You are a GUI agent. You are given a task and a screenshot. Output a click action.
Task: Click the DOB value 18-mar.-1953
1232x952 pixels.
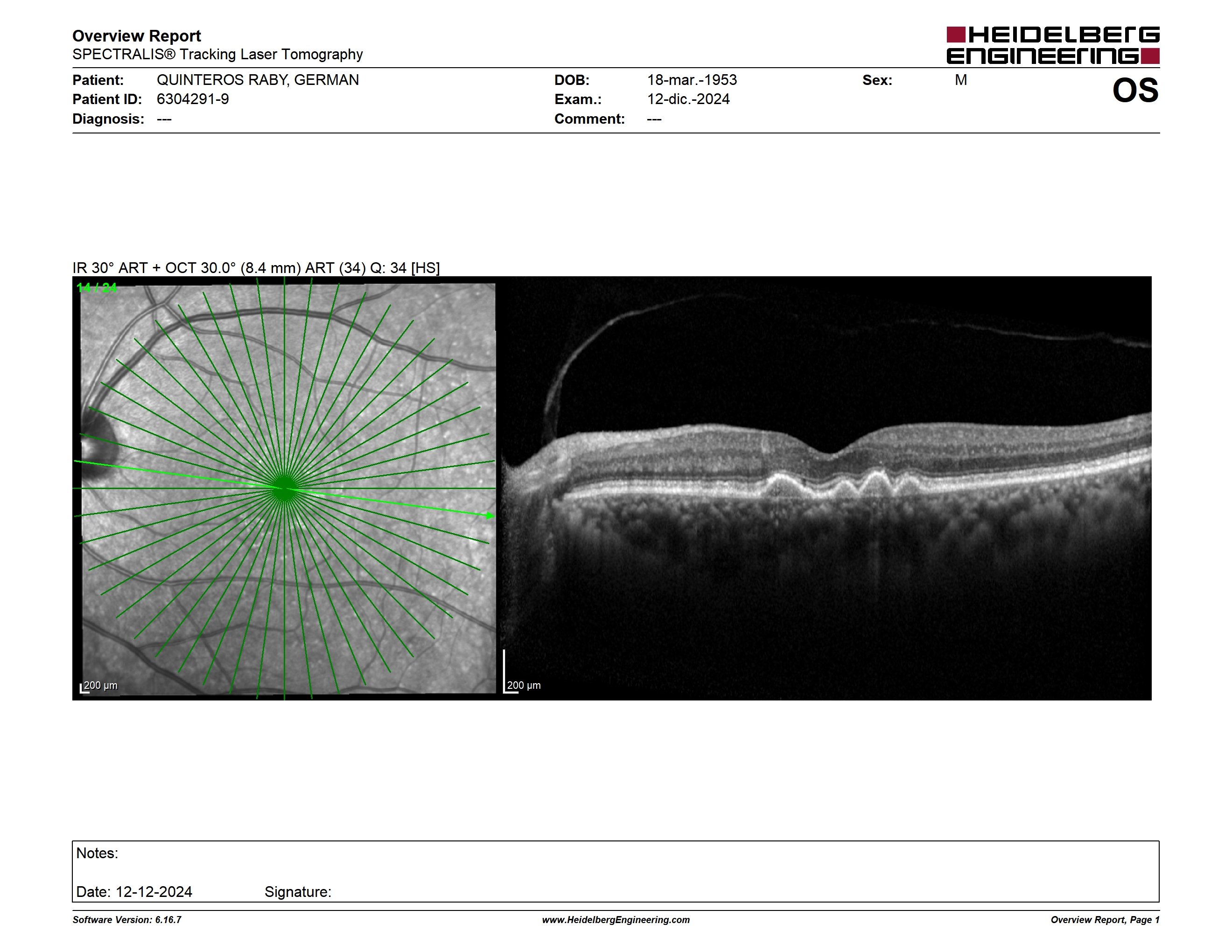(692, 80)
